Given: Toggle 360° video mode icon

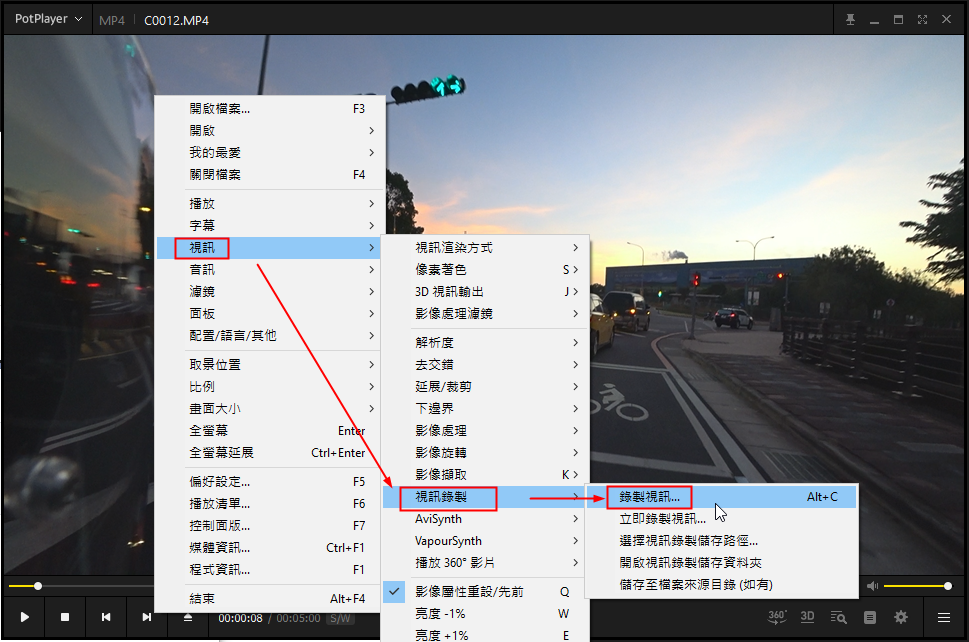Looking at the screenshot, I should (x=777, y=617).
